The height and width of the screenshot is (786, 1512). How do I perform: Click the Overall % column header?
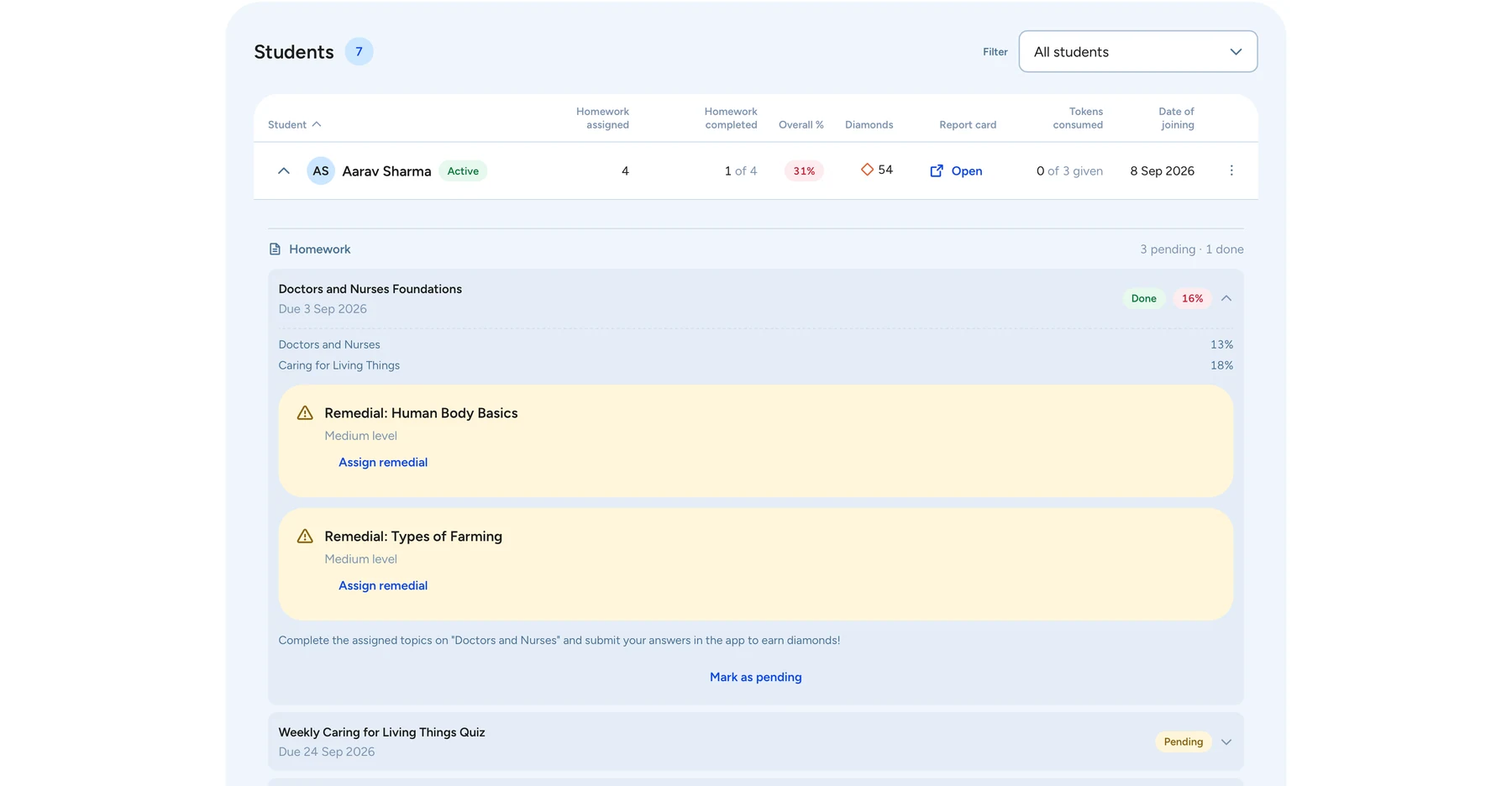[801, 124]
